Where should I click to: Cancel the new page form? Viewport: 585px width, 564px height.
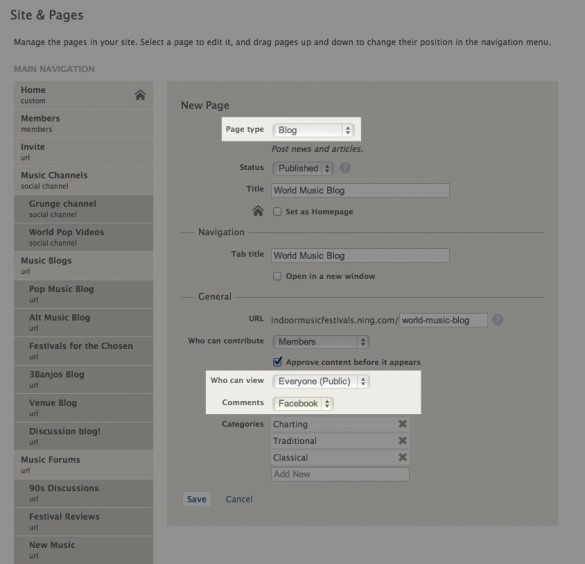(239, 499)
